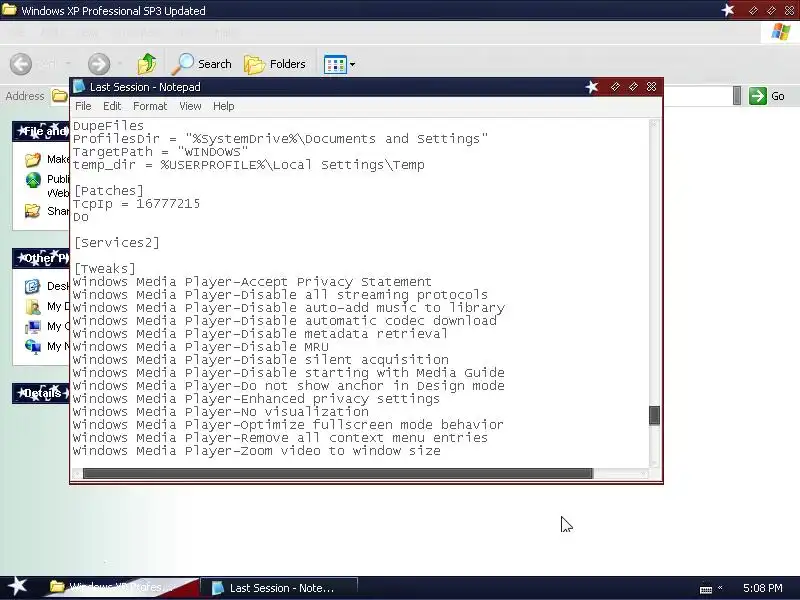This screenshot has width=800, height=600.
Task: Click the Back arrow in Explorer toolbar
Action: [21, 64]
